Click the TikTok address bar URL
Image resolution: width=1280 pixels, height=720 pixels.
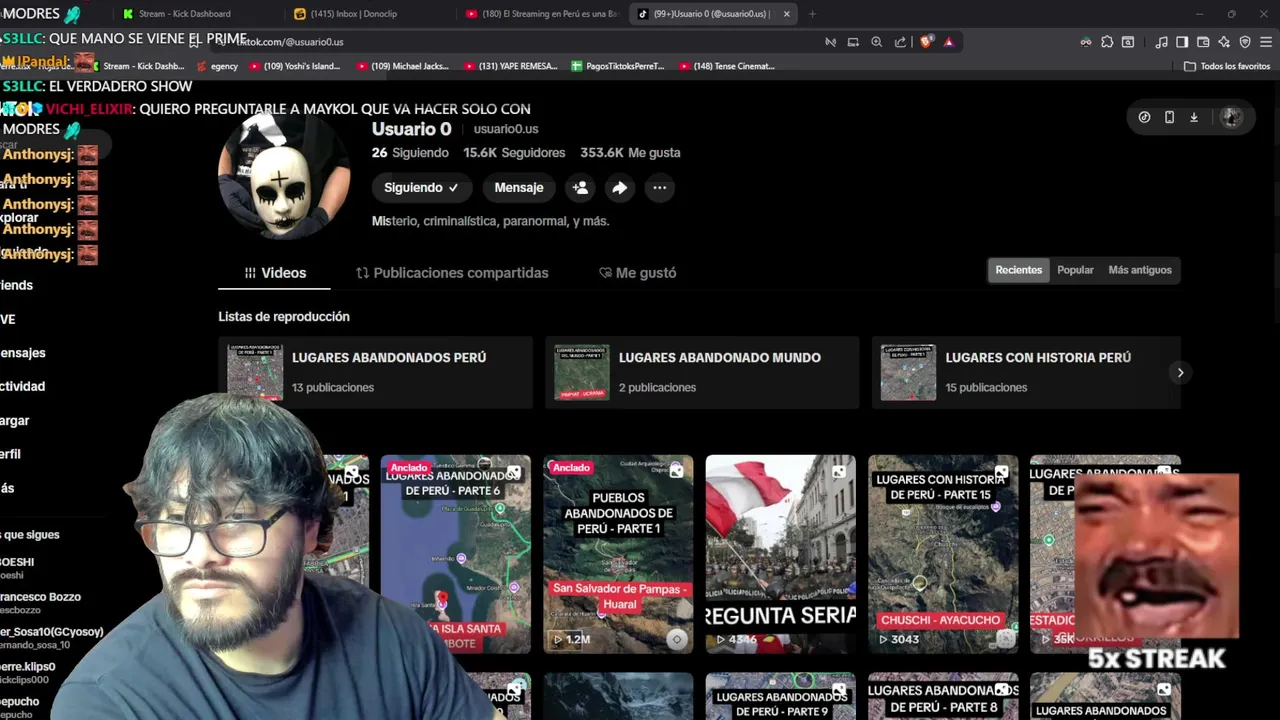pyautogui.click(x=290, y=42)
